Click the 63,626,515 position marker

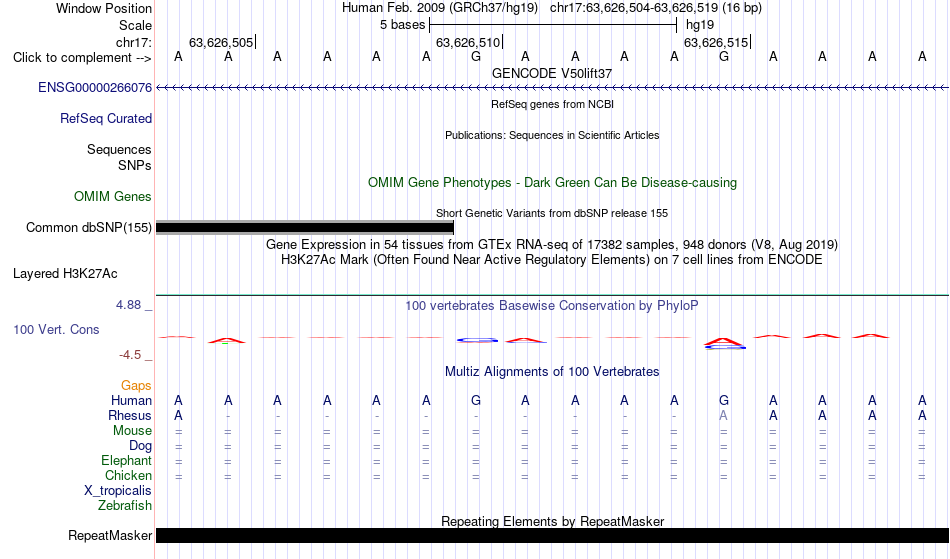click(716, 42)
